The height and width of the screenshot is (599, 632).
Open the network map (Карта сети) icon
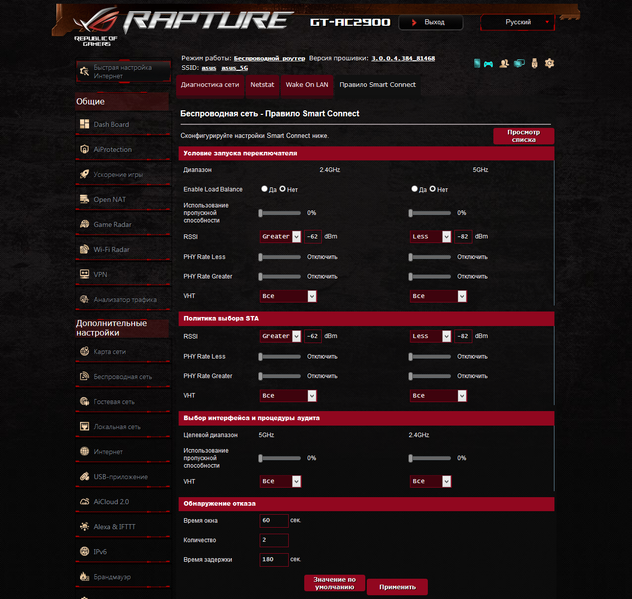84,351
